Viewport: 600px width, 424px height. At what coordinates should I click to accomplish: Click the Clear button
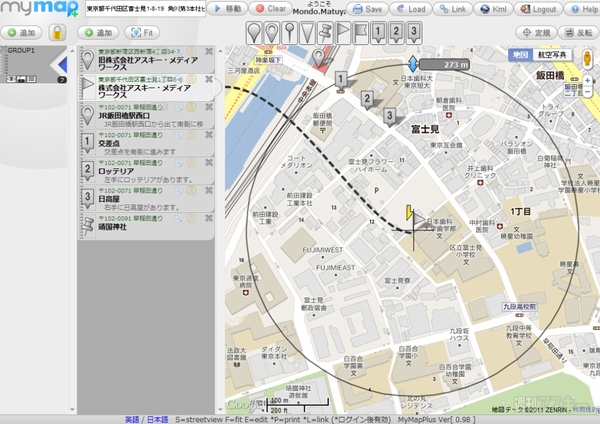pos(271,8)
